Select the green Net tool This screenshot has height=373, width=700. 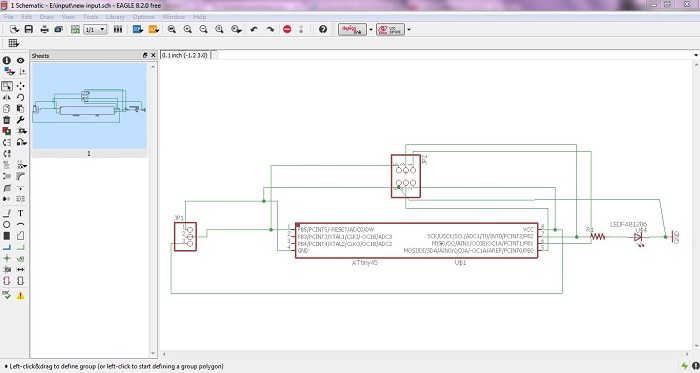[21, 247]
